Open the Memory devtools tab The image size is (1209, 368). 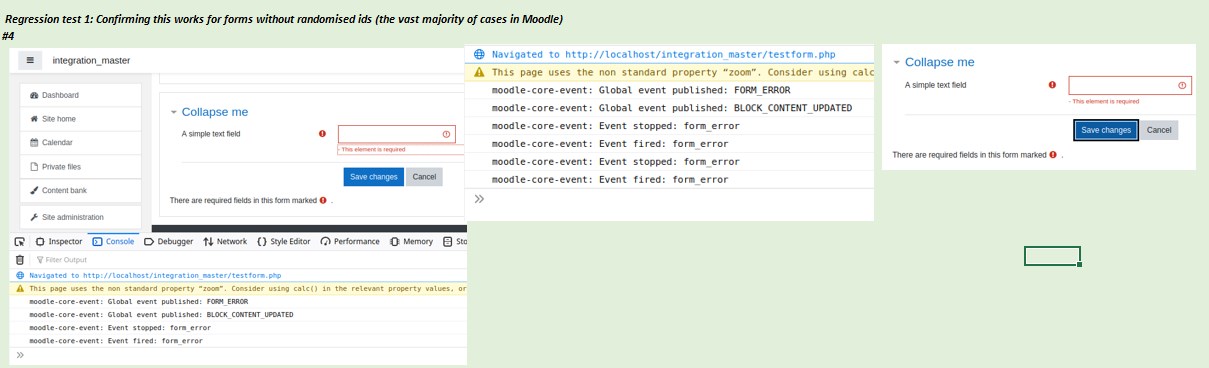(x=411, y=241)
